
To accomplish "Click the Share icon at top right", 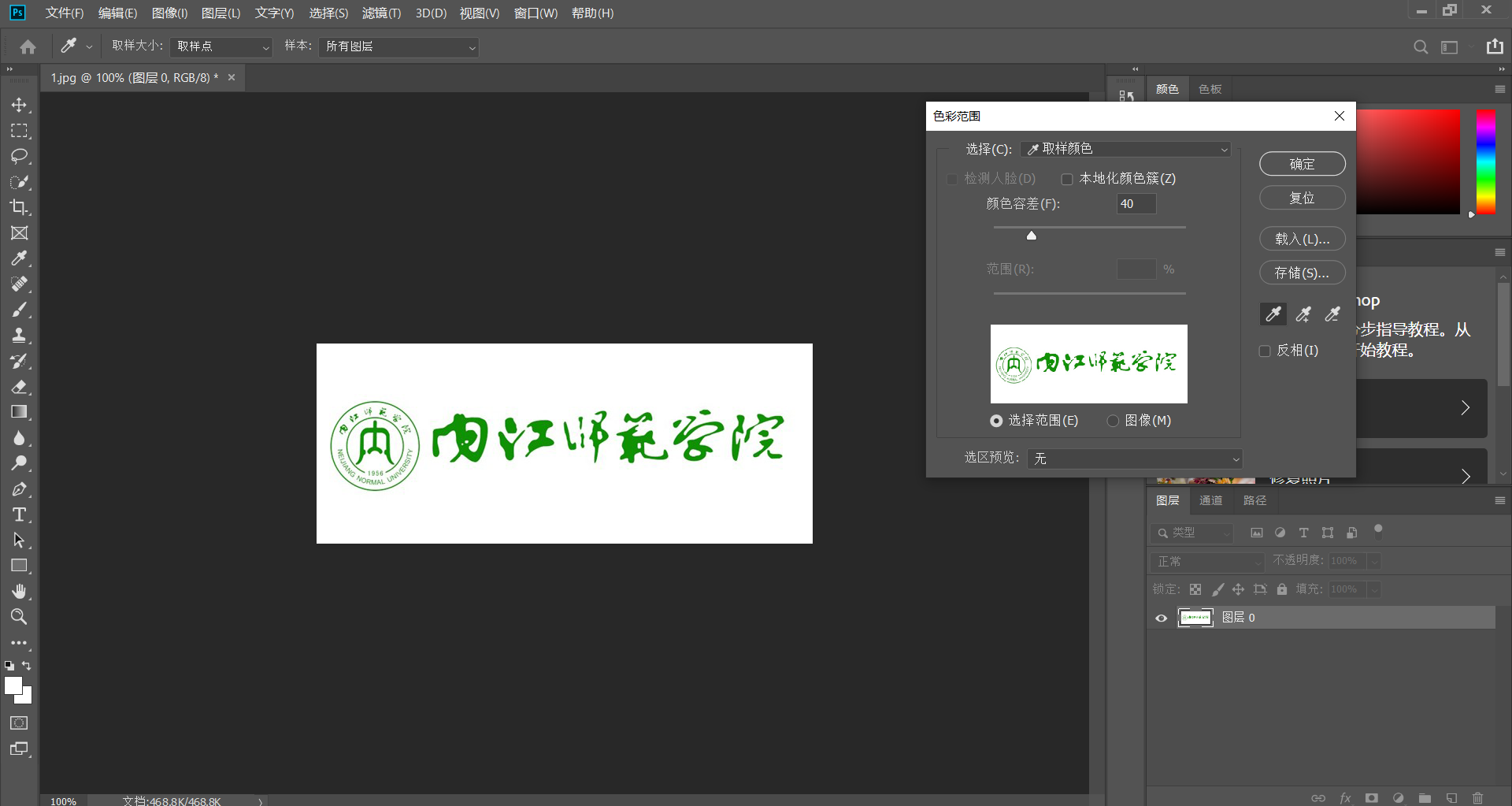I will click(1495, 46).
